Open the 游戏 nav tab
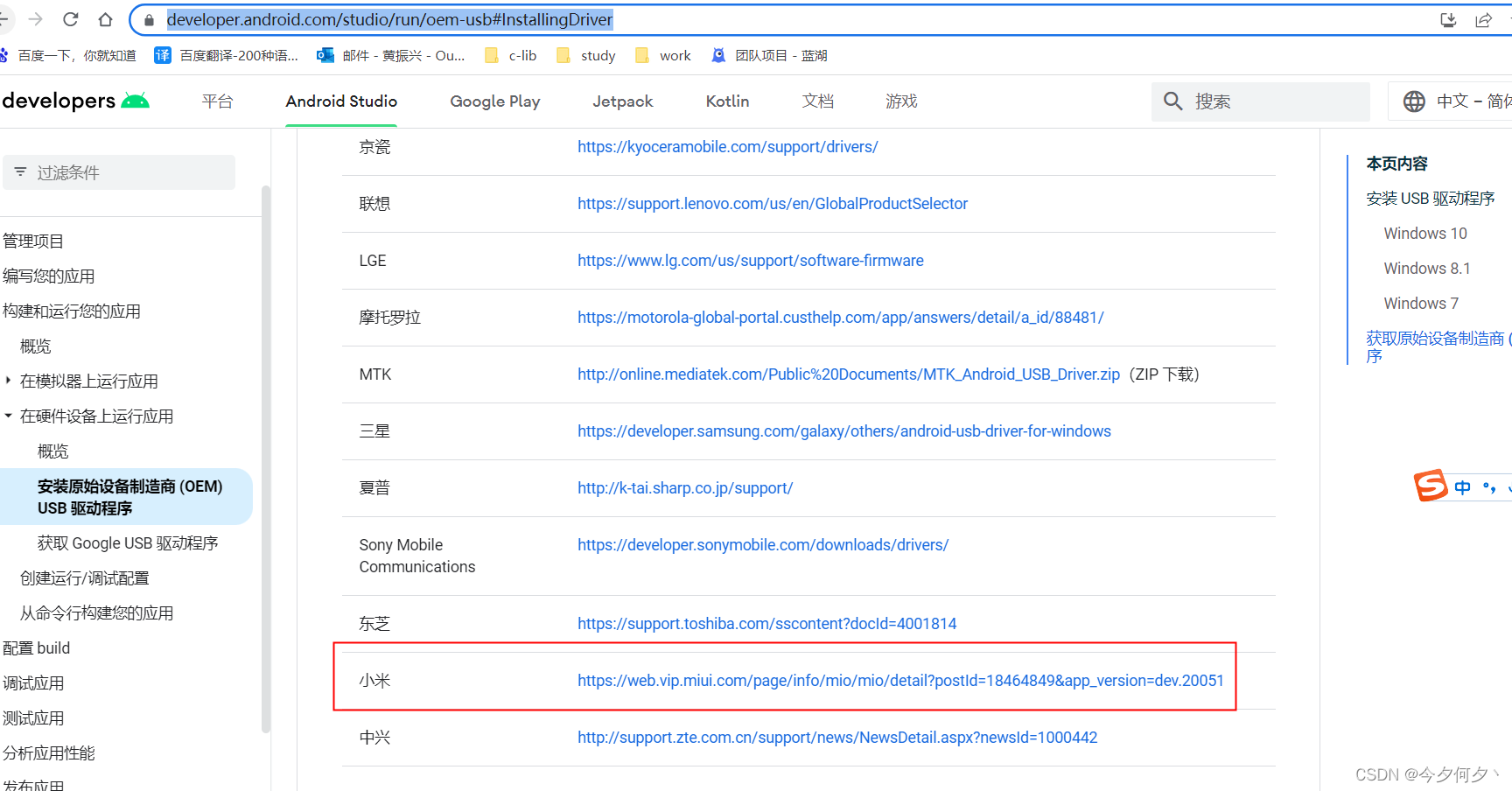 pyautogui.click(x=901, y=101)
